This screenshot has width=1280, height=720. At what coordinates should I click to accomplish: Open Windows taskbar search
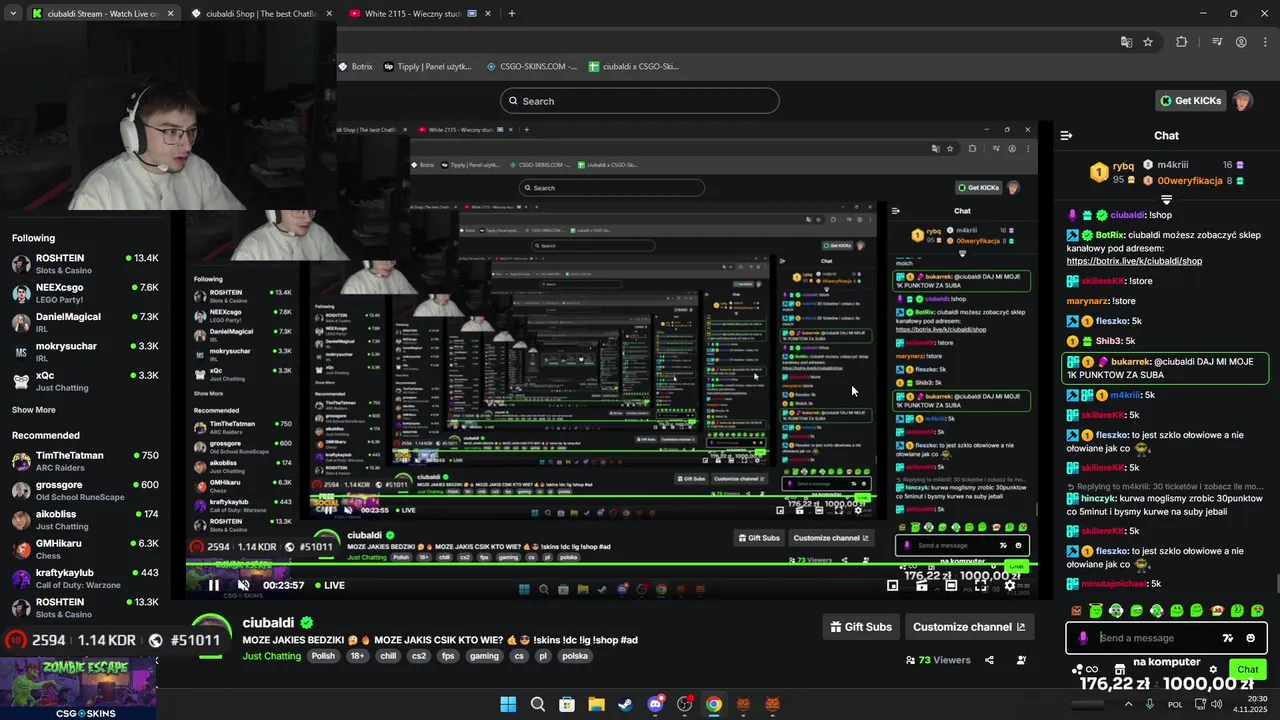[x=538, y=705]
